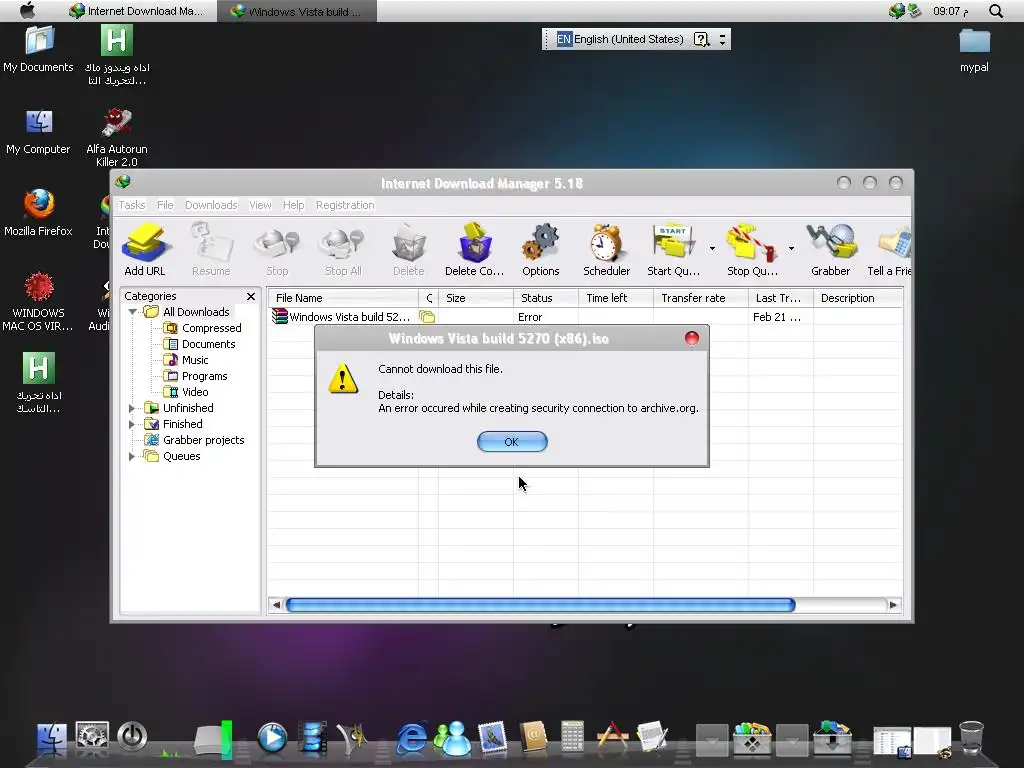Click the search magnifier in top bar
This screenshot has width=1024, height=768.
point(996,11)
